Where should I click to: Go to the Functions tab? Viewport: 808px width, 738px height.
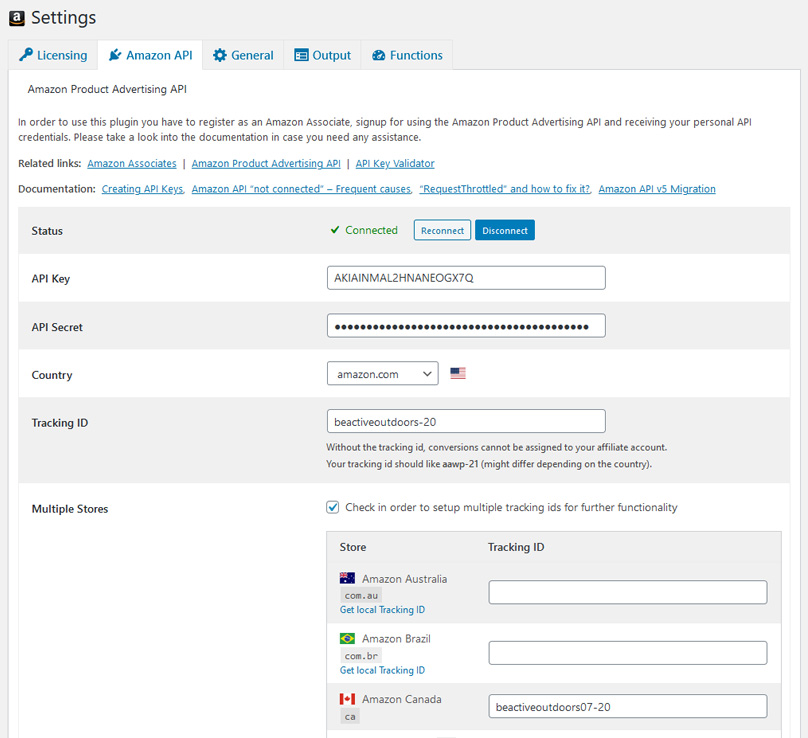(407, 55)
